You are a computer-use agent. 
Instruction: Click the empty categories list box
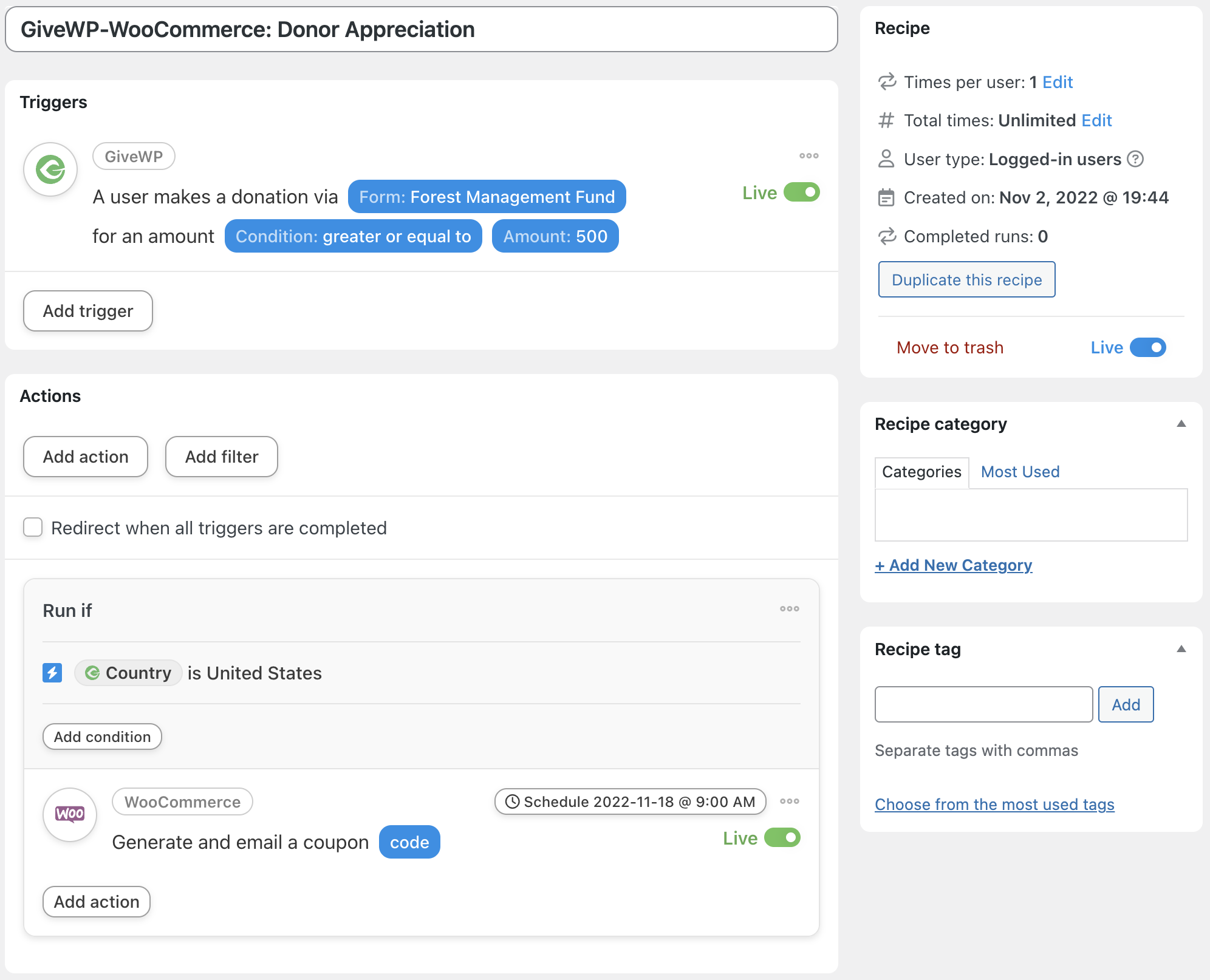(x=1031, y=514)
